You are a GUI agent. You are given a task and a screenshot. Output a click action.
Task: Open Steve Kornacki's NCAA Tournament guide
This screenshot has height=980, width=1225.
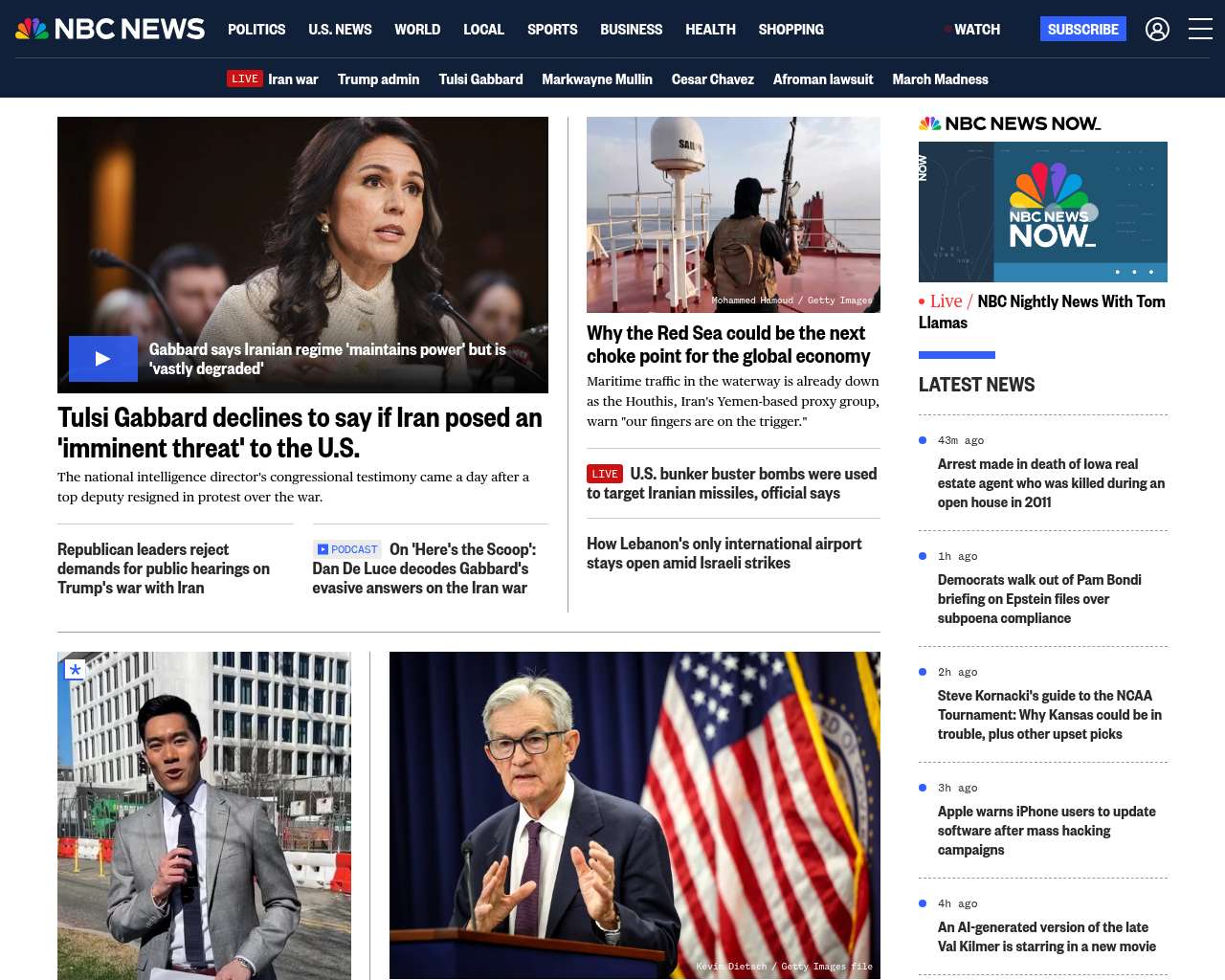[x=1050, y=715]
